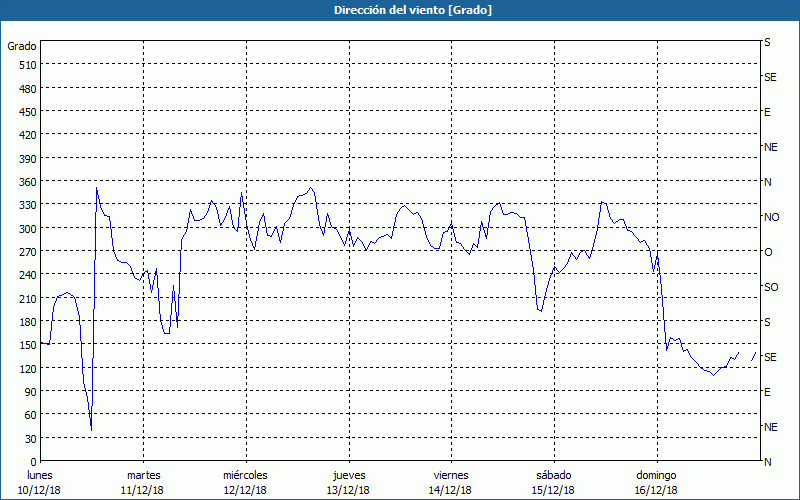Click the date 11/12/18
Image resolution: width=800 pixels, height=500 pixels.
[142, 490]
